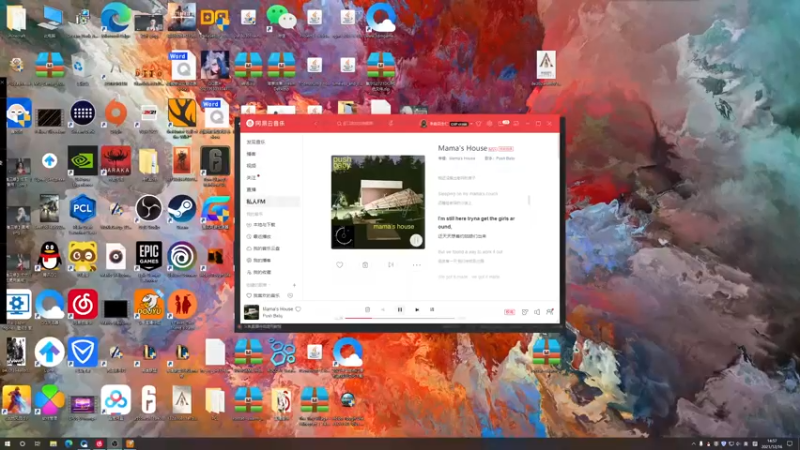Open the sound effects icon in player bar
800x450 pixels.
(x=525, y=312)
